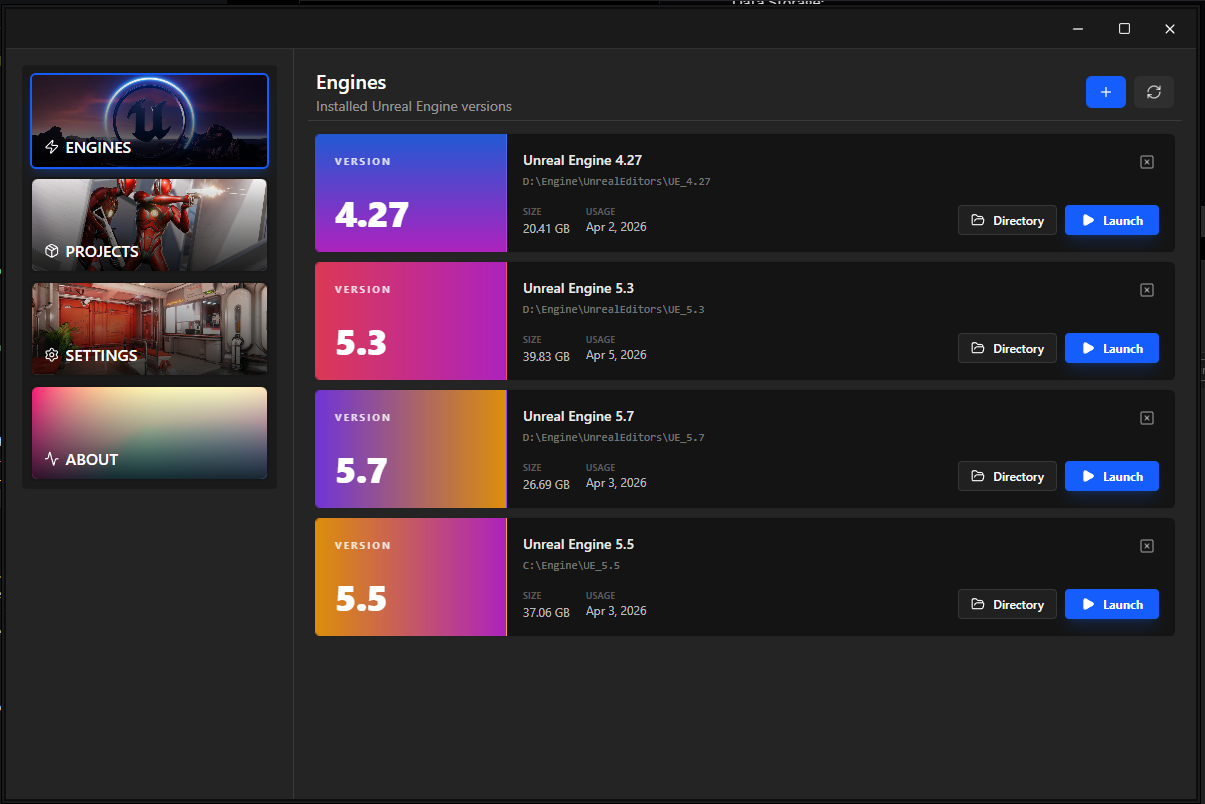Click the lightning icon beside ENGINES
Screen dimensions: 1205x804
53,147
